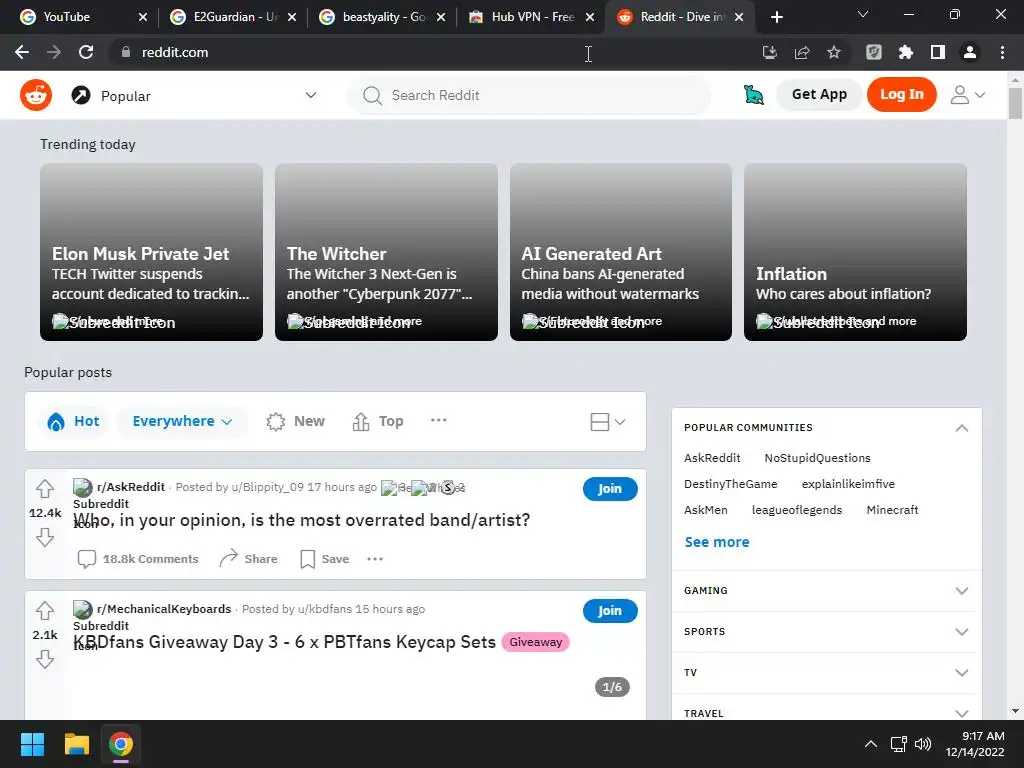
Task: Open more options on AskReddit post
Action: point(375,559)
